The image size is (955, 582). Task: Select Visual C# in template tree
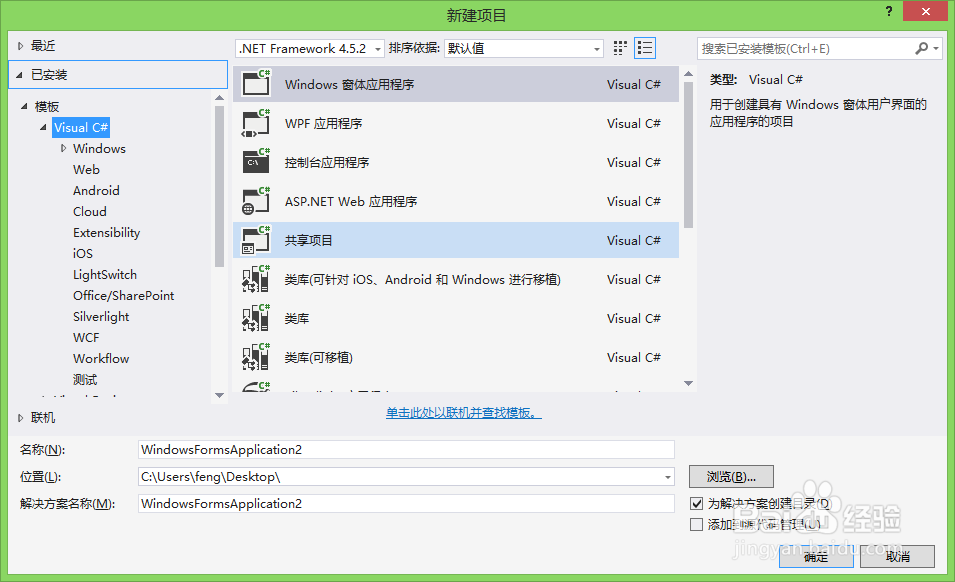[81, 127]
